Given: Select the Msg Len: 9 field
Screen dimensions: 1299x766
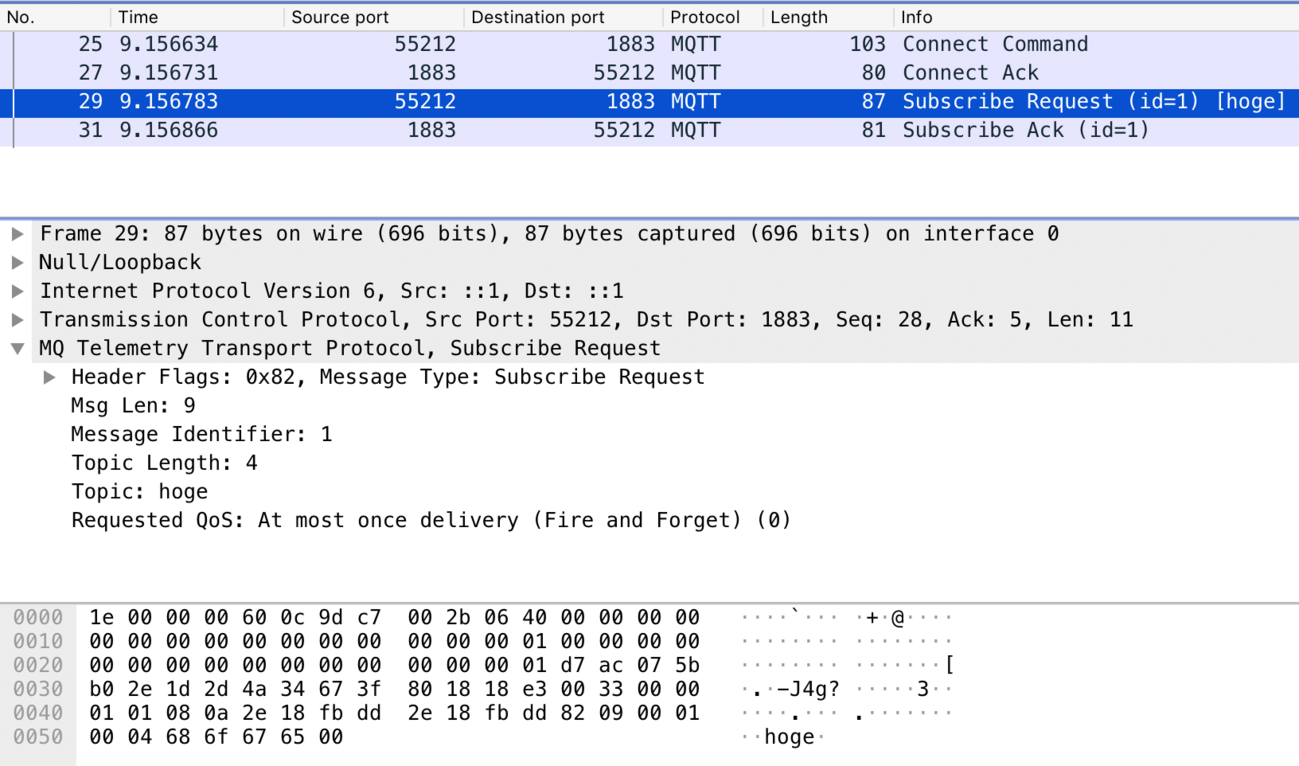Looking at the screenshot, I should point(133,406).
